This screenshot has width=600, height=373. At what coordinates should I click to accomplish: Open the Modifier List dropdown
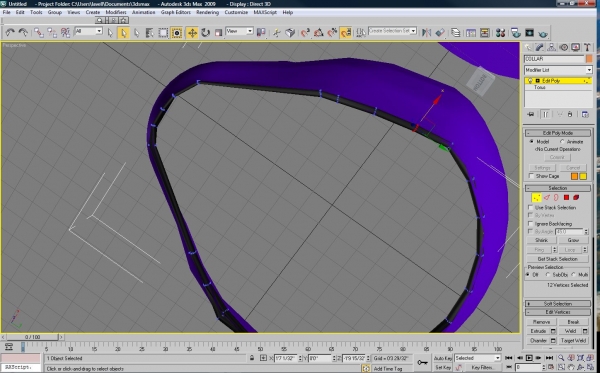[558, 70]
